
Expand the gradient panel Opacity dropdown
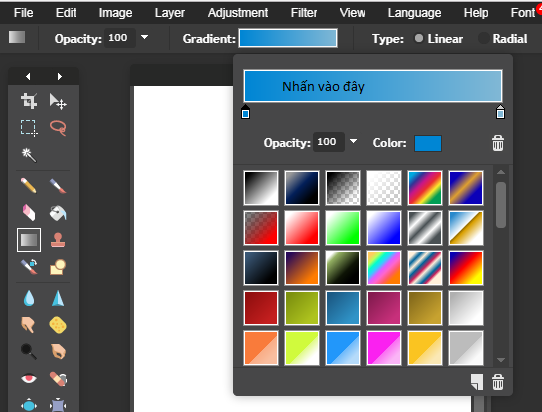click(353, 141)
